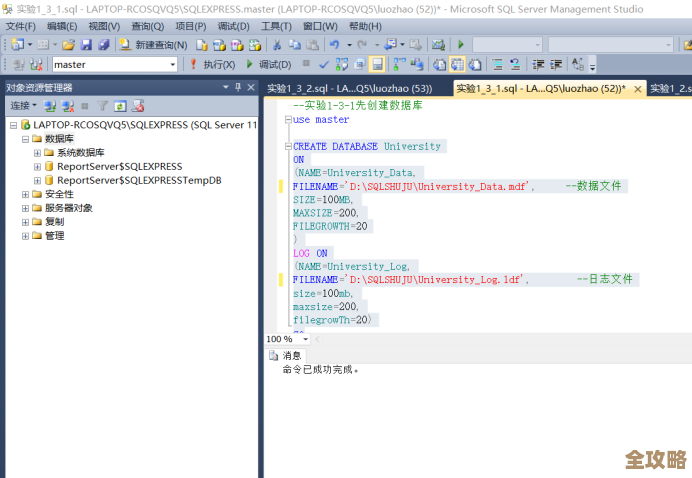Click the Connect Object Explorer icon
The height and width of the screenshot is (478, 692).
coord(50,106)
